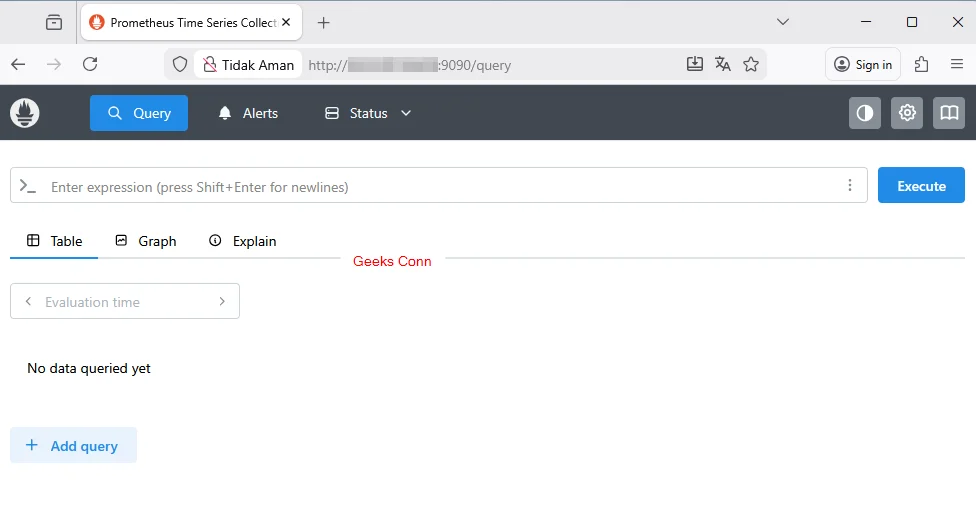Switch to the Table tab
The height and width of the screenshot is (511, 976).
click(x=54, y=241)
